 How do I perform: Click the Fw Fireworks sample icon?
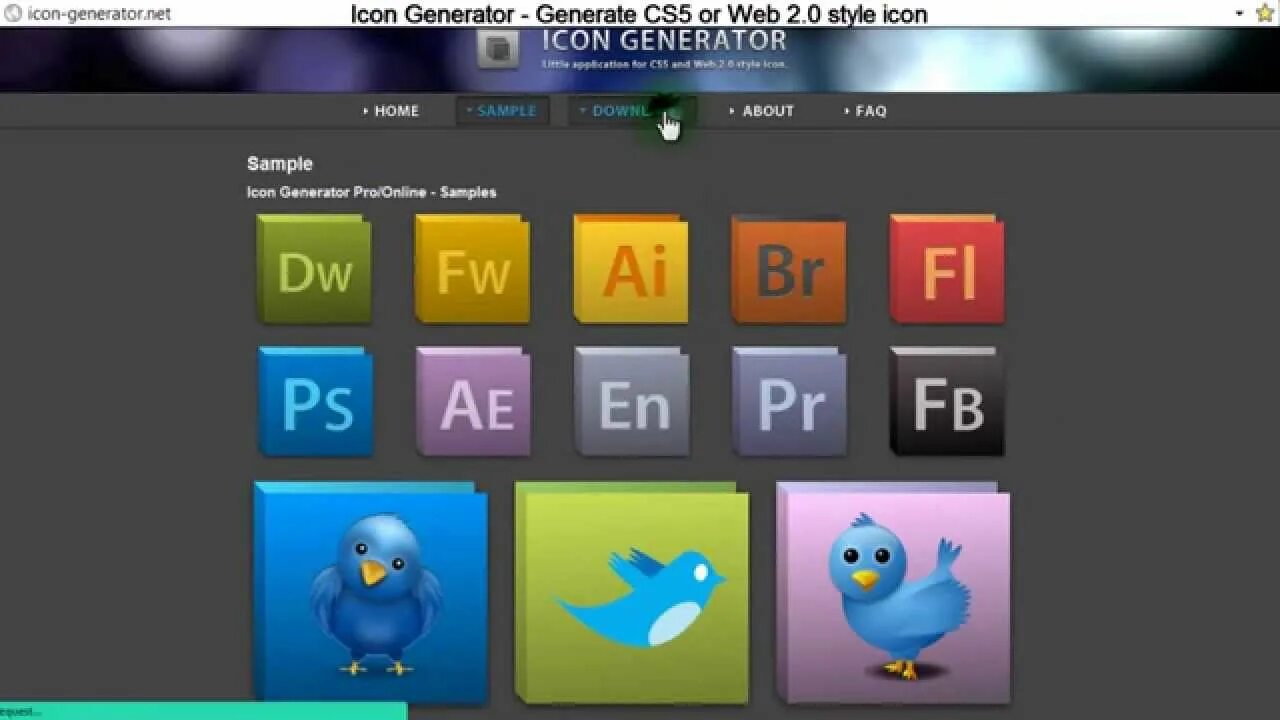click(472, 269)
